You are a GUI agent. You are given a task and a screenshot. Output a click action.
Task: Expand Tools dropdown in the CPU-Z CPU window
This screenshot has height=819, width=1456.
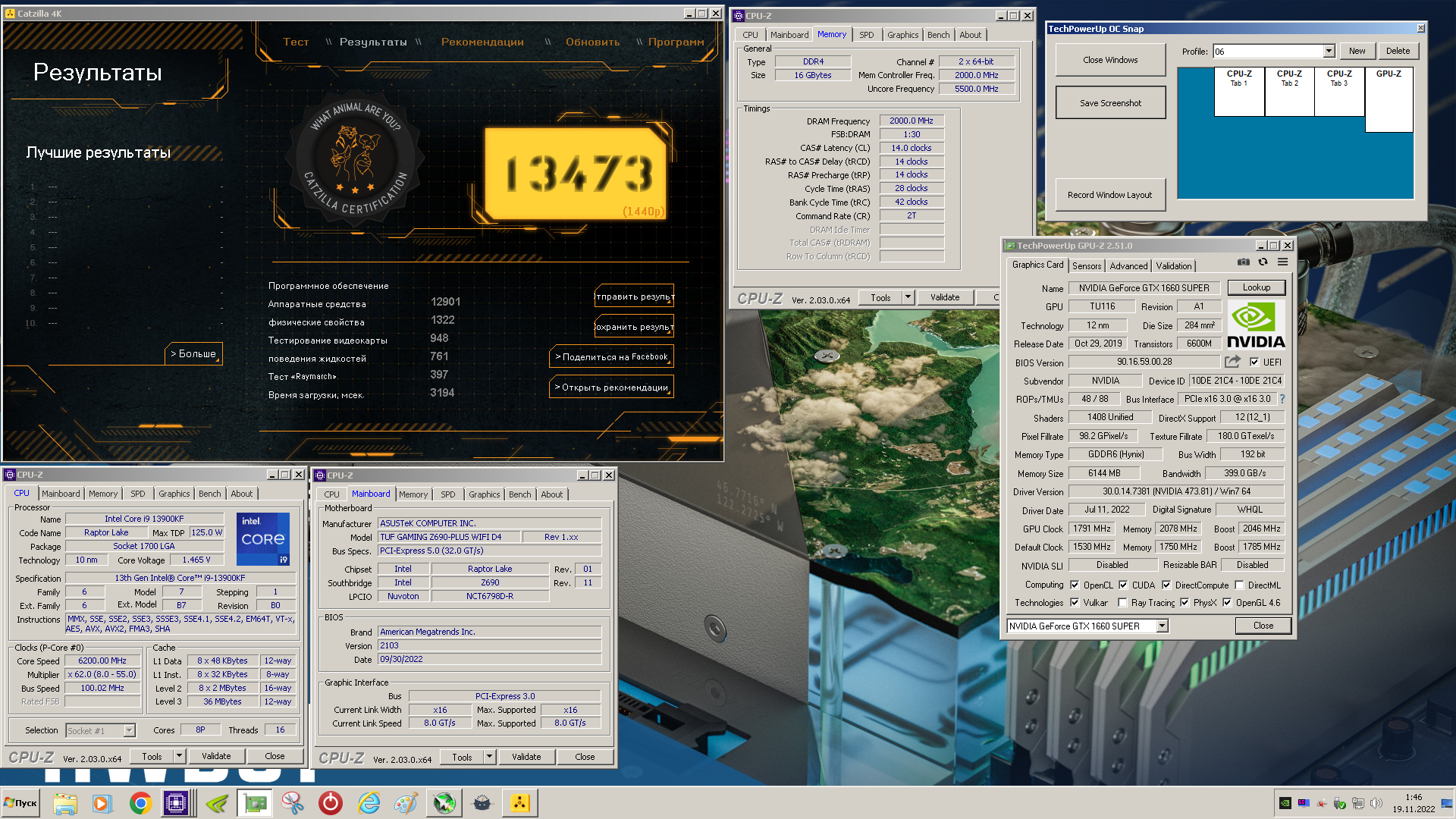tap(179, 756)
